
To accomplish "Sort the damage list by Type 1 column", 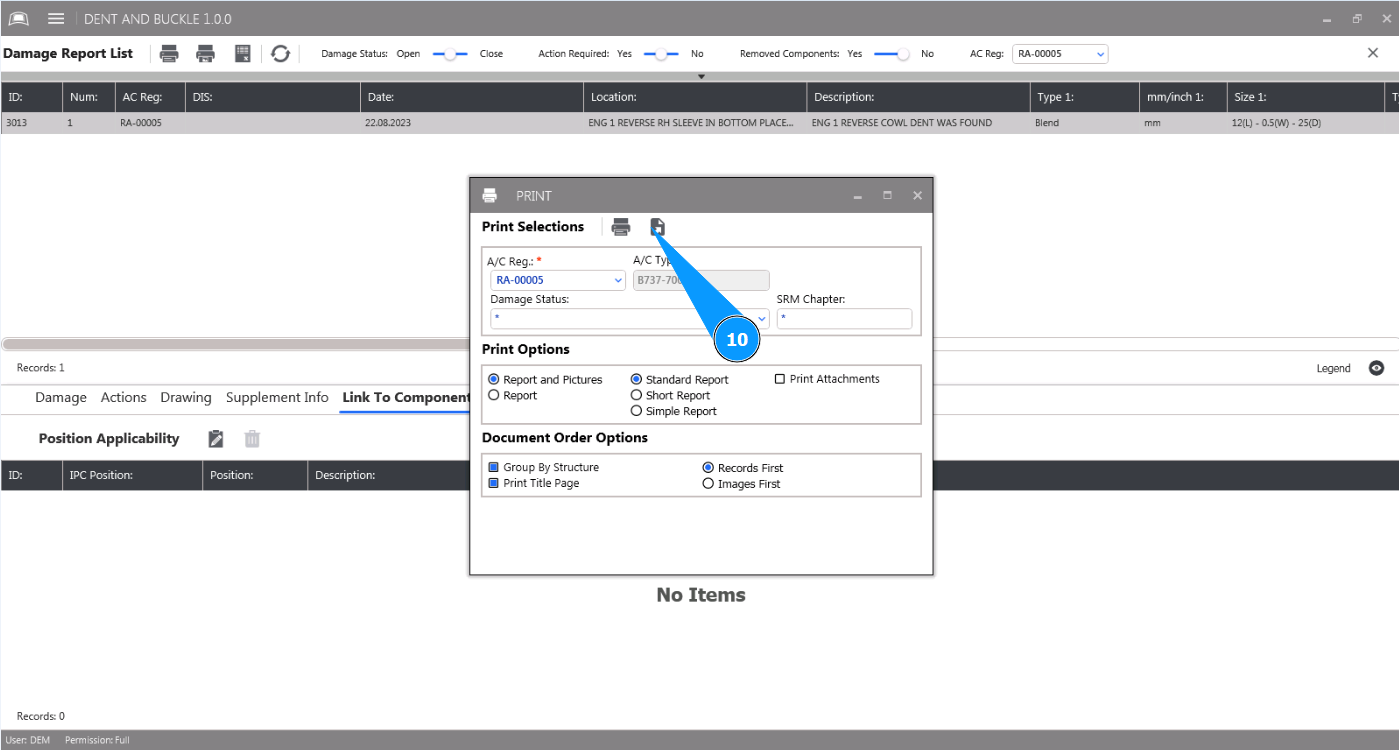I will [x=1084, y=97].
